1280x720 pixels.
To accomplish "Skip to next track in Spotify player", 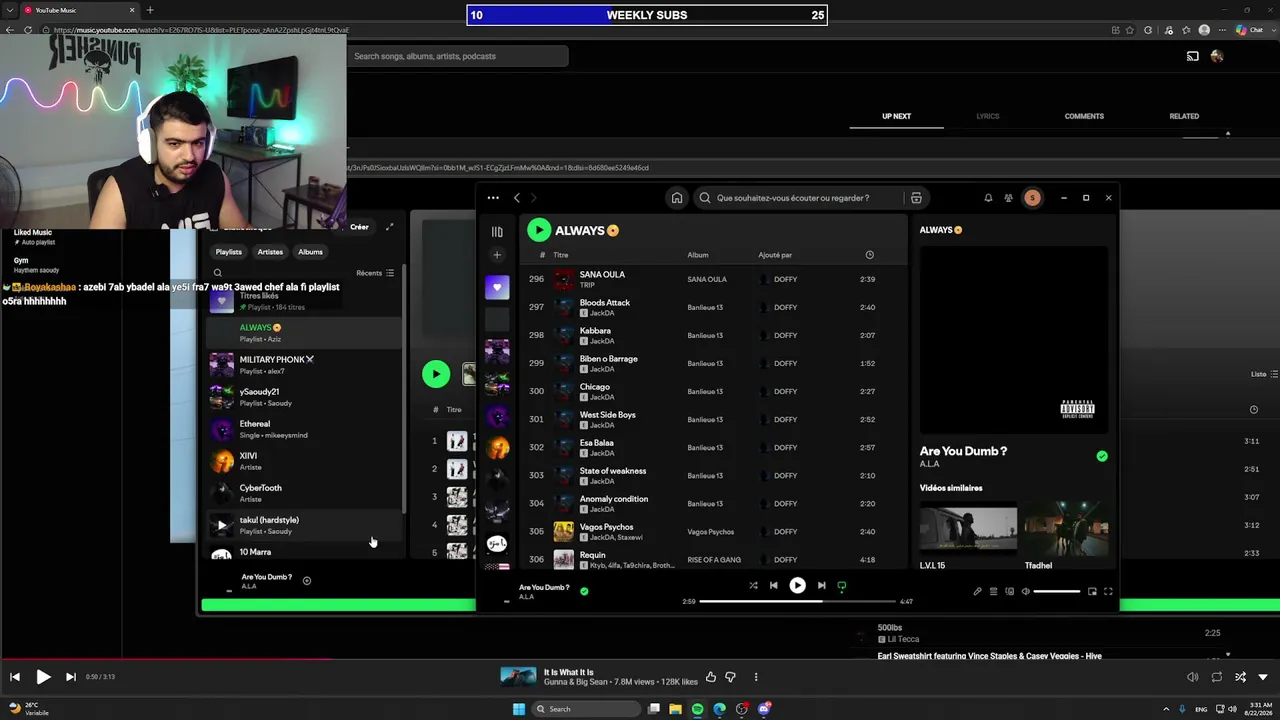I will [x=821, y=586].
